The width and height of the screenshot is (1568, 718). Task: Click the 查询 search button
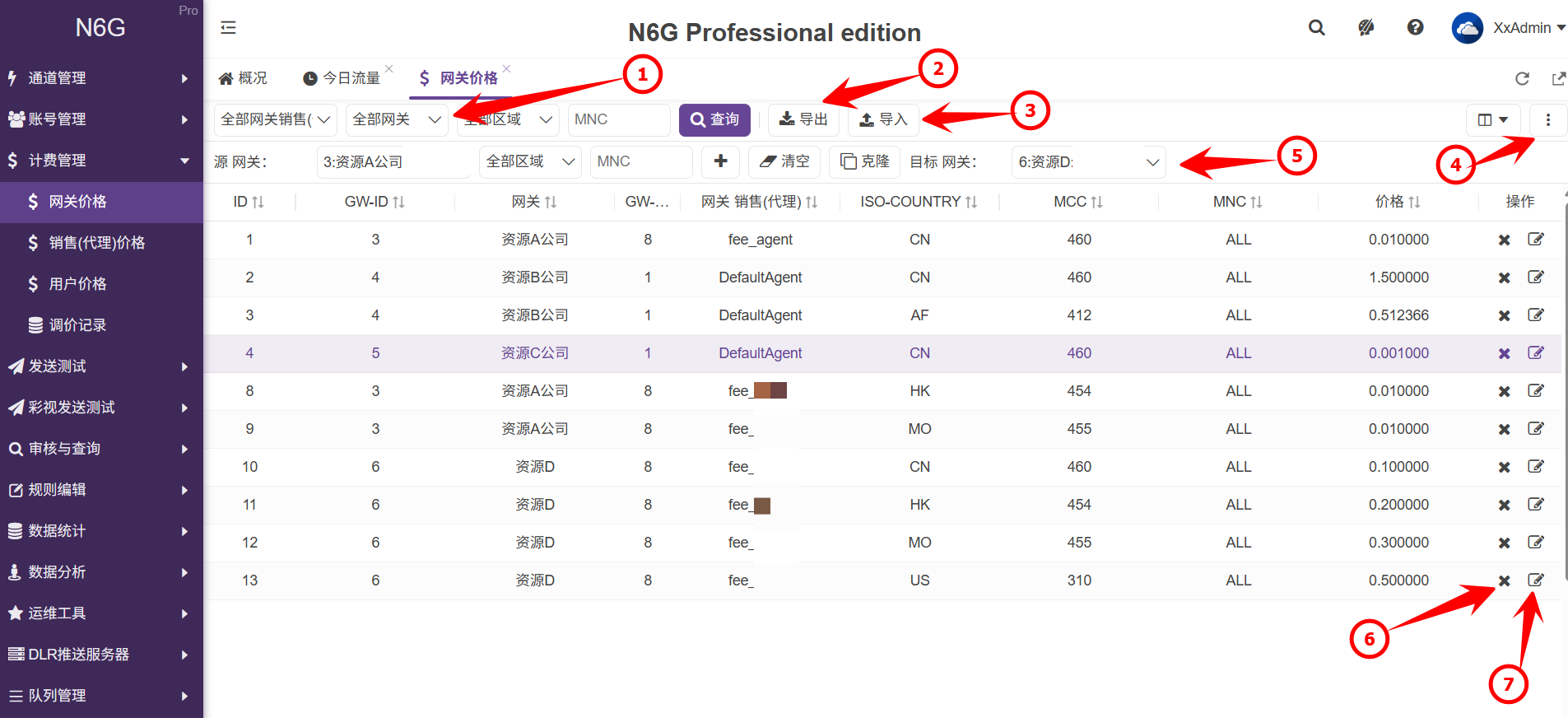(714, 120)
